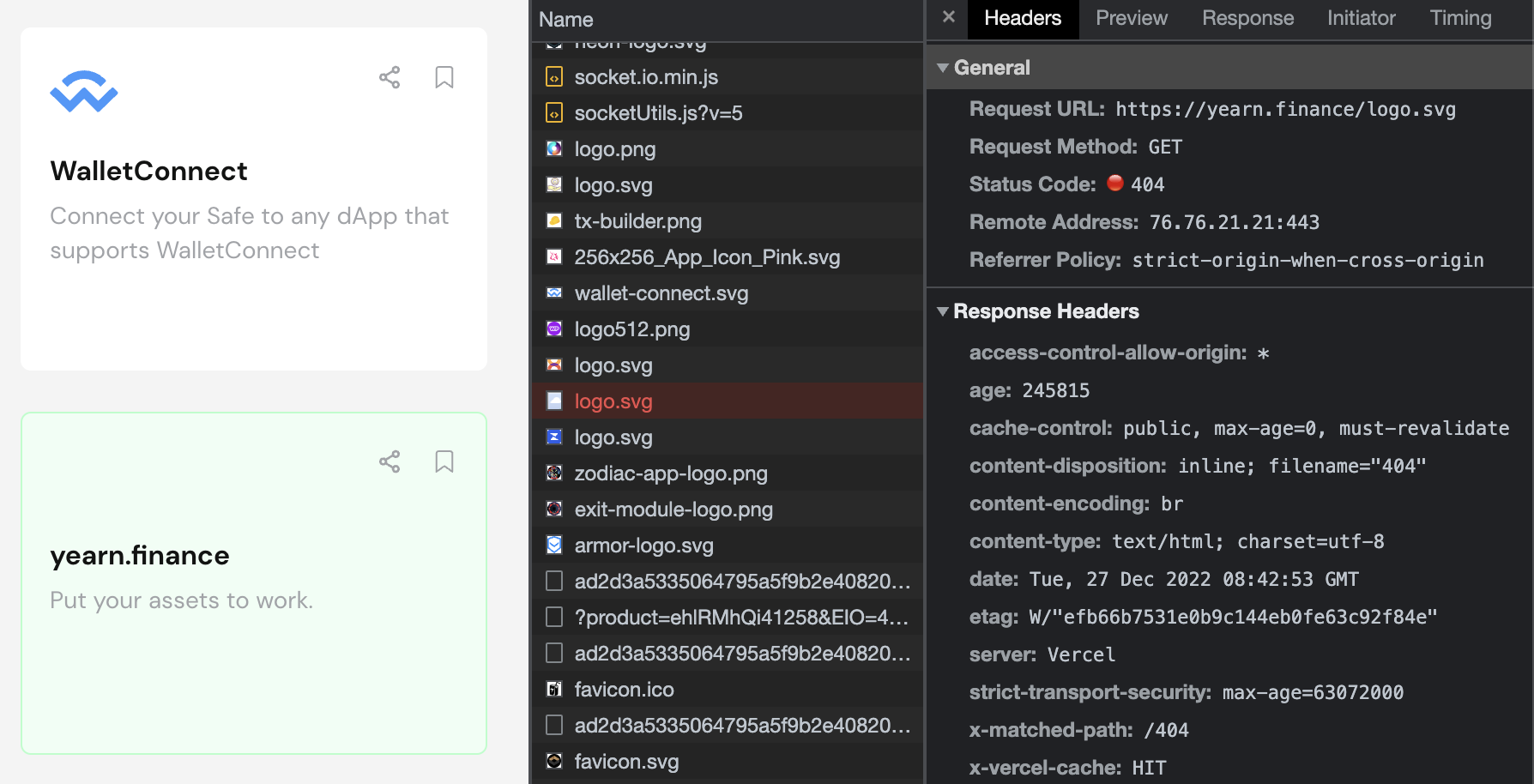The width and height of the screenshot is (1534, 784).
Task: Click the wallet-connect.svg file icon
Action: coord(553,292)
